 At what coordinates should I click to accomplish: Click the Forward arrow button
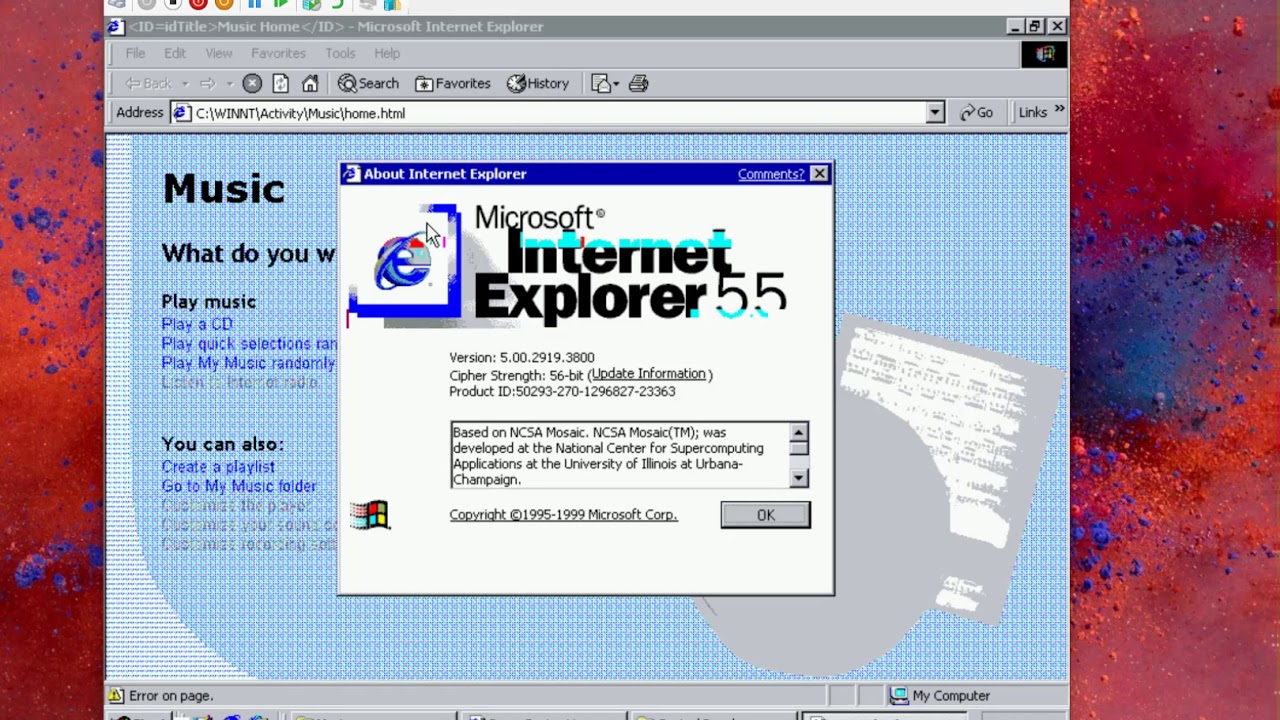[x=207, y=83]
